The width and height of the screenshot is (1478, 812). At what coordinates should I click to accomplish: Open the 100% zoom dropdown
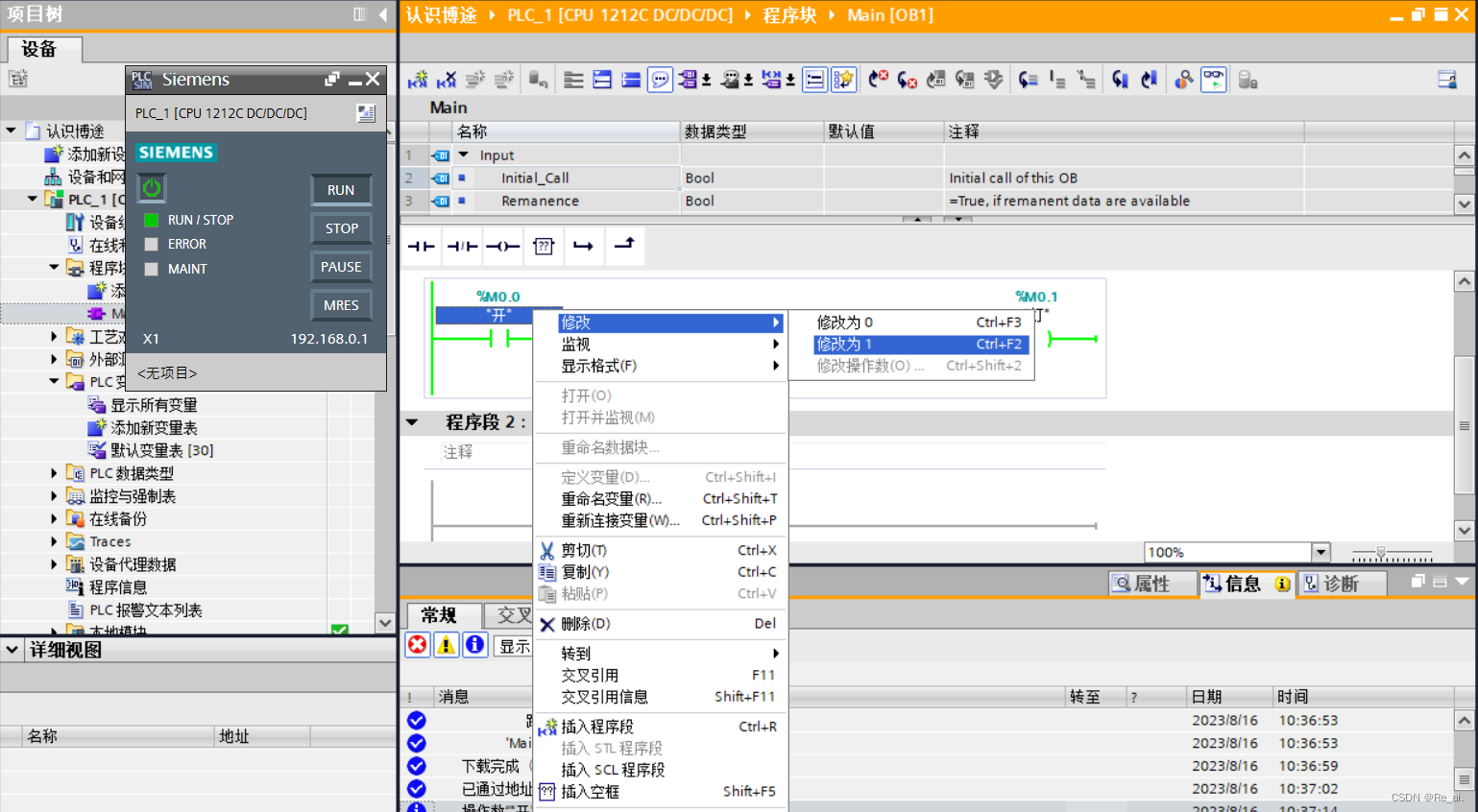[x=1321, y=552]
